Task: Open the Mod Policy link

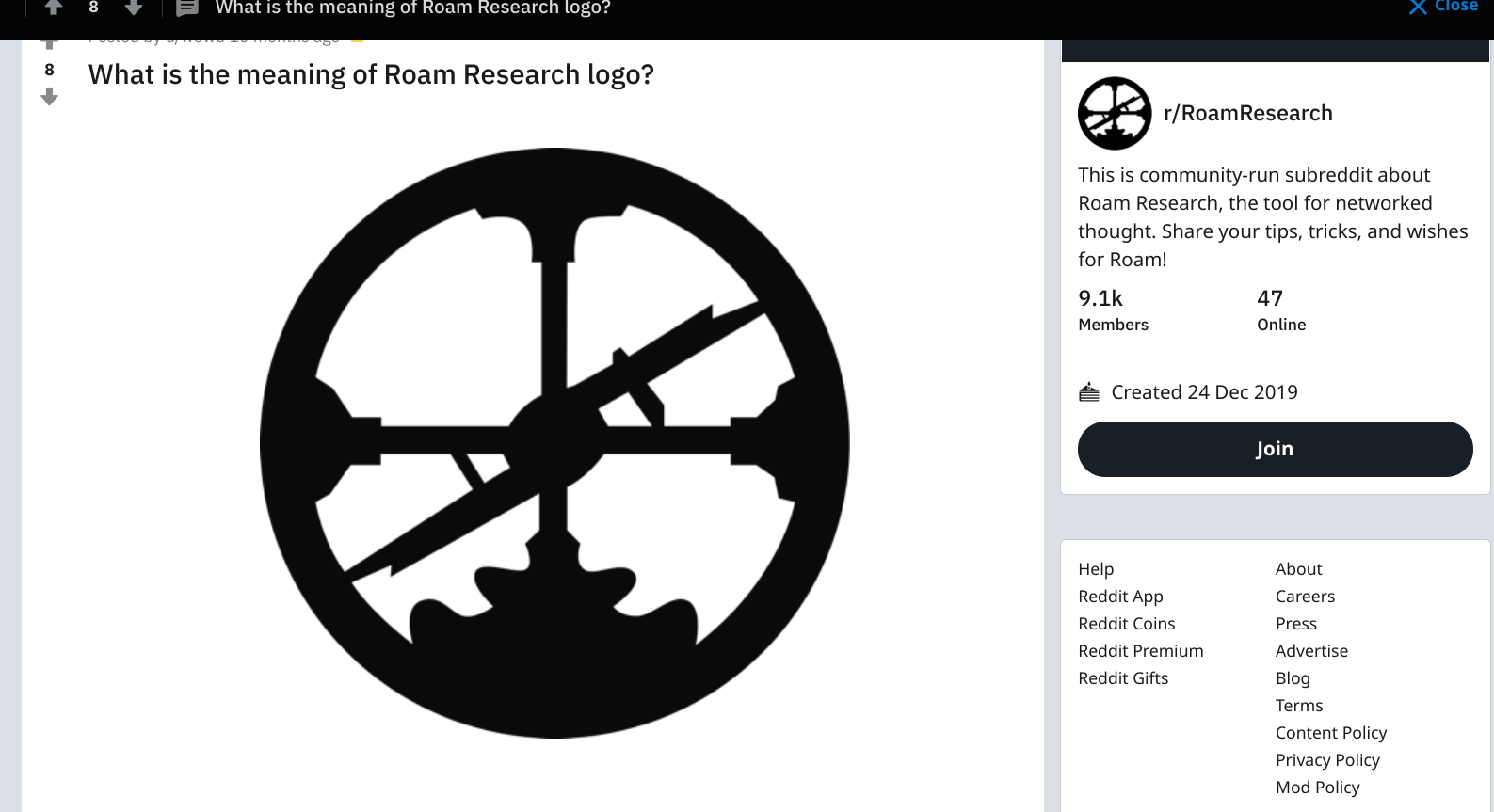Action: point(1318,788)
